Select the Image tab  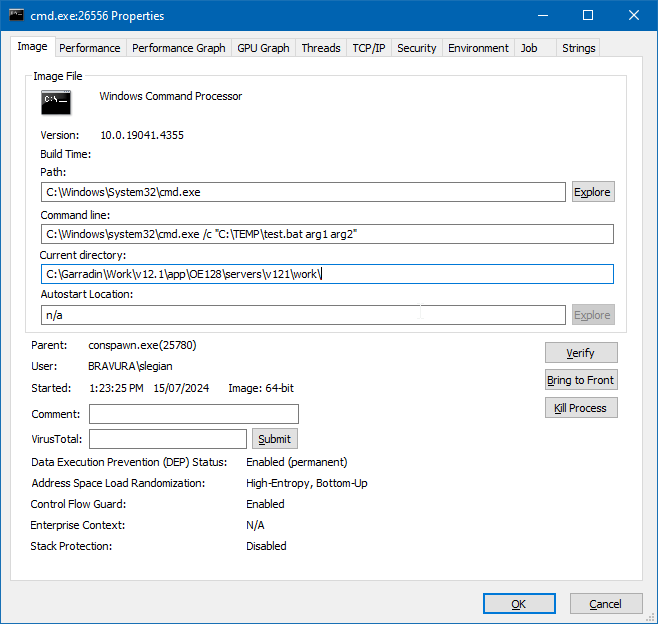click(x=32, y=47)
